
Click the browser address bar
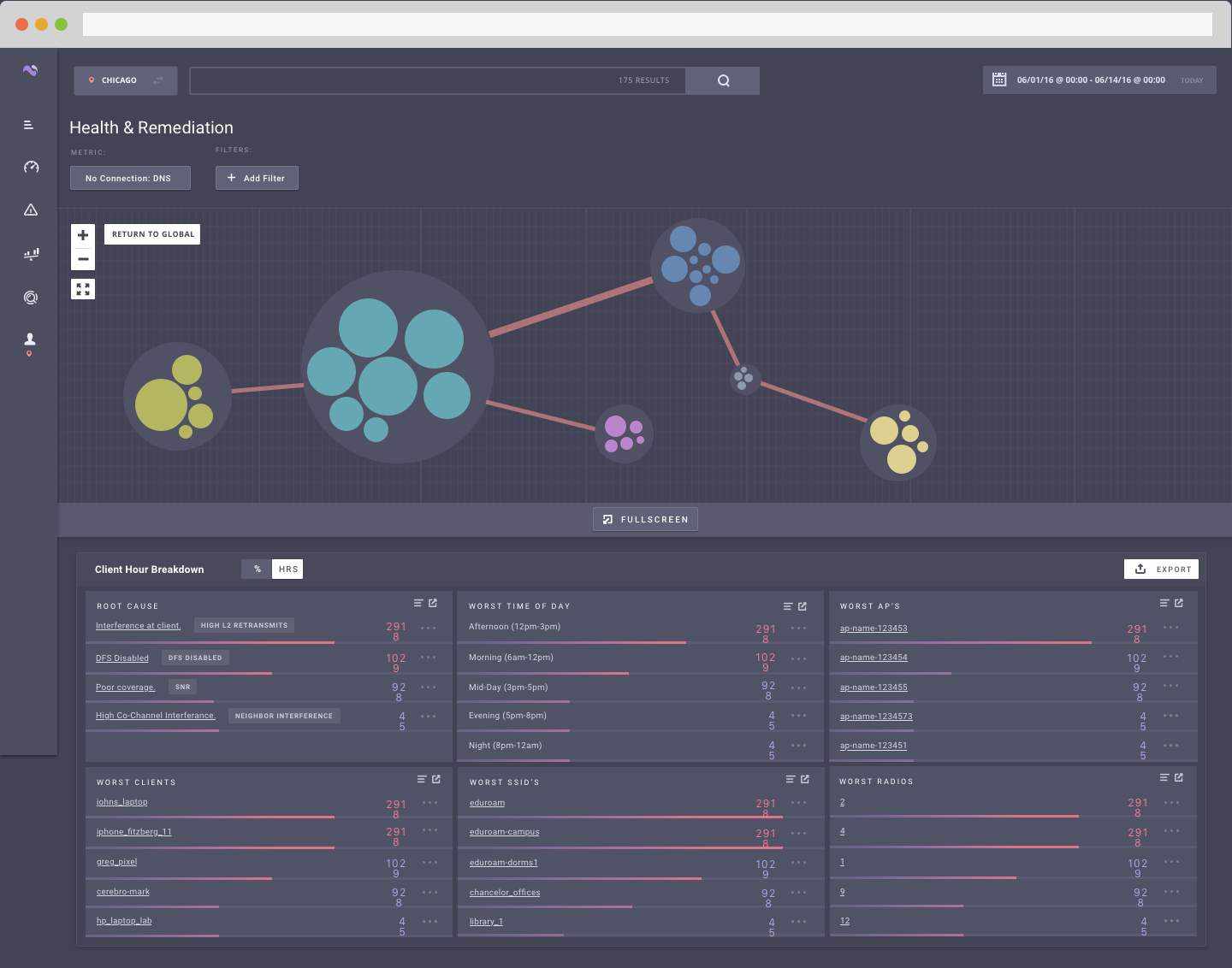(648, 24)
